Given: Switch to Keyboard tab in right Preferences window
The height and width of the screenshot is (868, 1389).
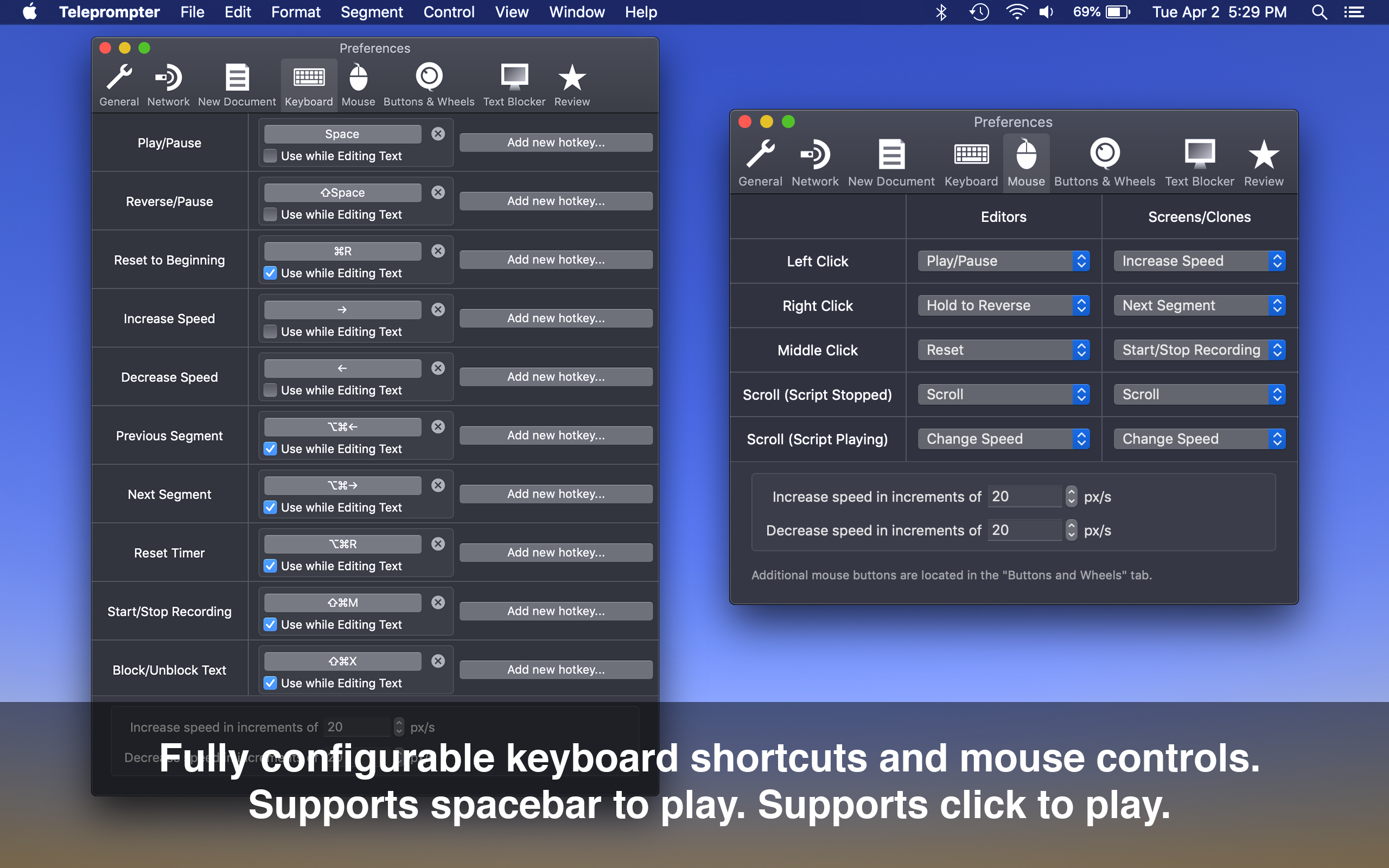Looking at the screenshot, I should click(x=971, y=162).
